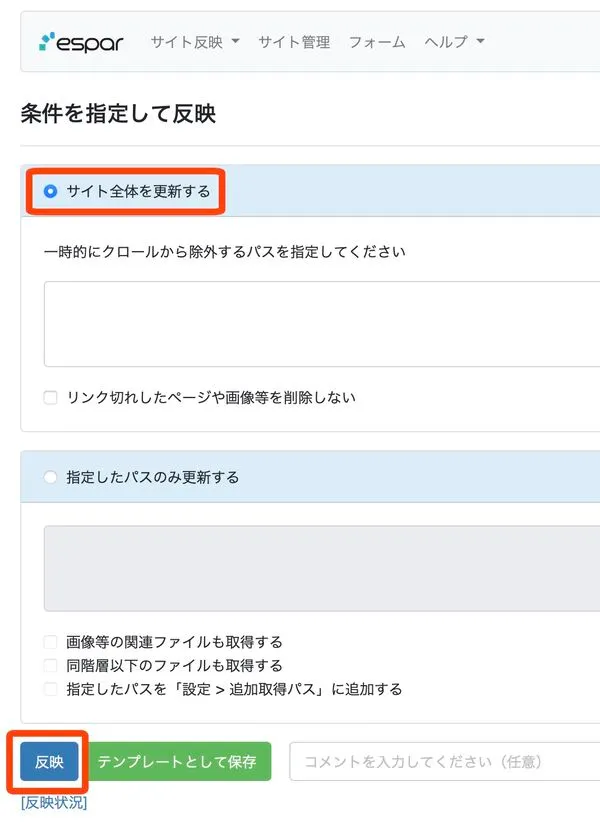Screen dimensions: 600x827
Task: Check 同階層以下のファイルも取得する option
Action: point(51,665)
